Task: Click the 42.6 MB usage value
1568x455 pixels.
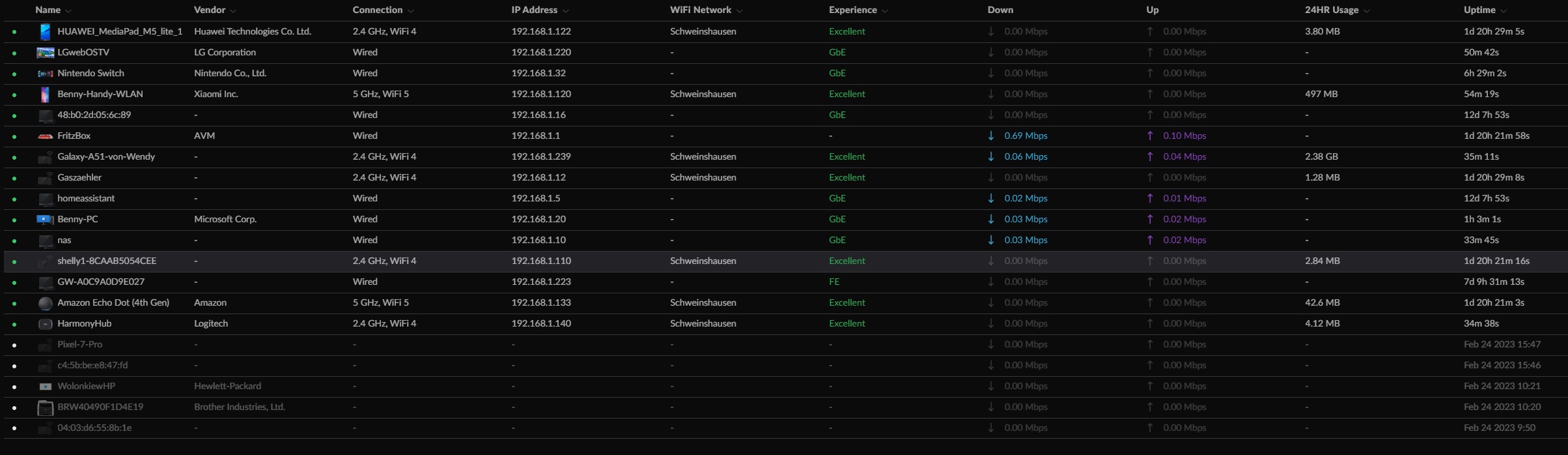Action: pos(1323,302)
